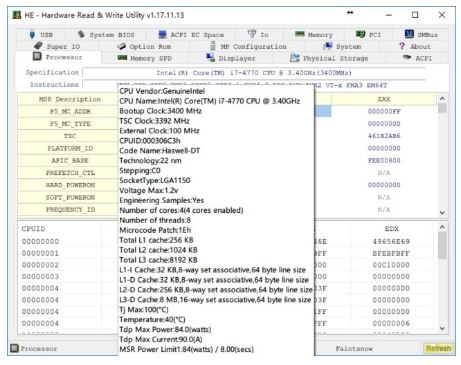The height and width of the screenshot is (365, 461).
Task: Open the USB tab icon
Action: point(32,34)
